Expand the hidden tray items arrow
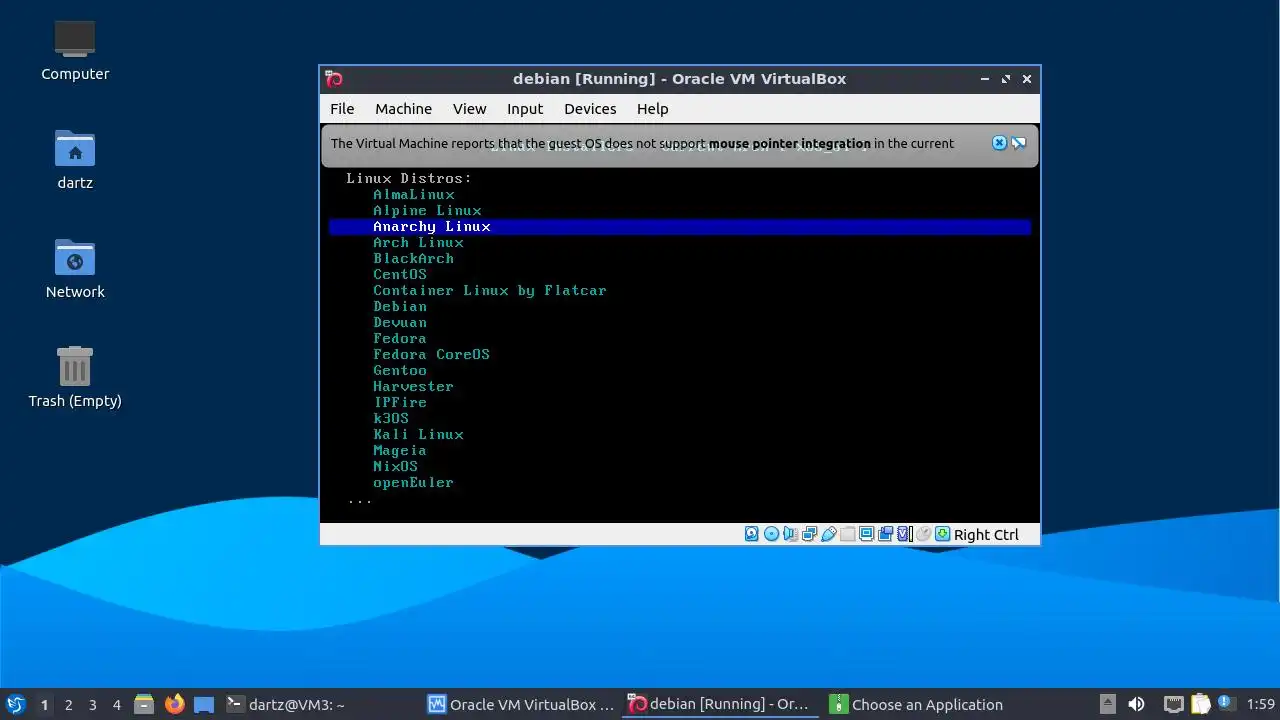This screenshot has height=720, width=1280. 1107,704
